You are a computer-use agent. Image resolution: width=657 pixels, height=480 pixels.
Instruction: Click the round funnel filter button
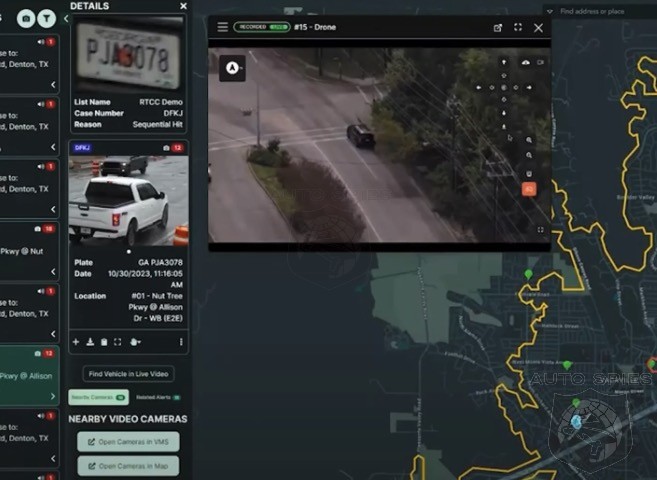point(47,19)
